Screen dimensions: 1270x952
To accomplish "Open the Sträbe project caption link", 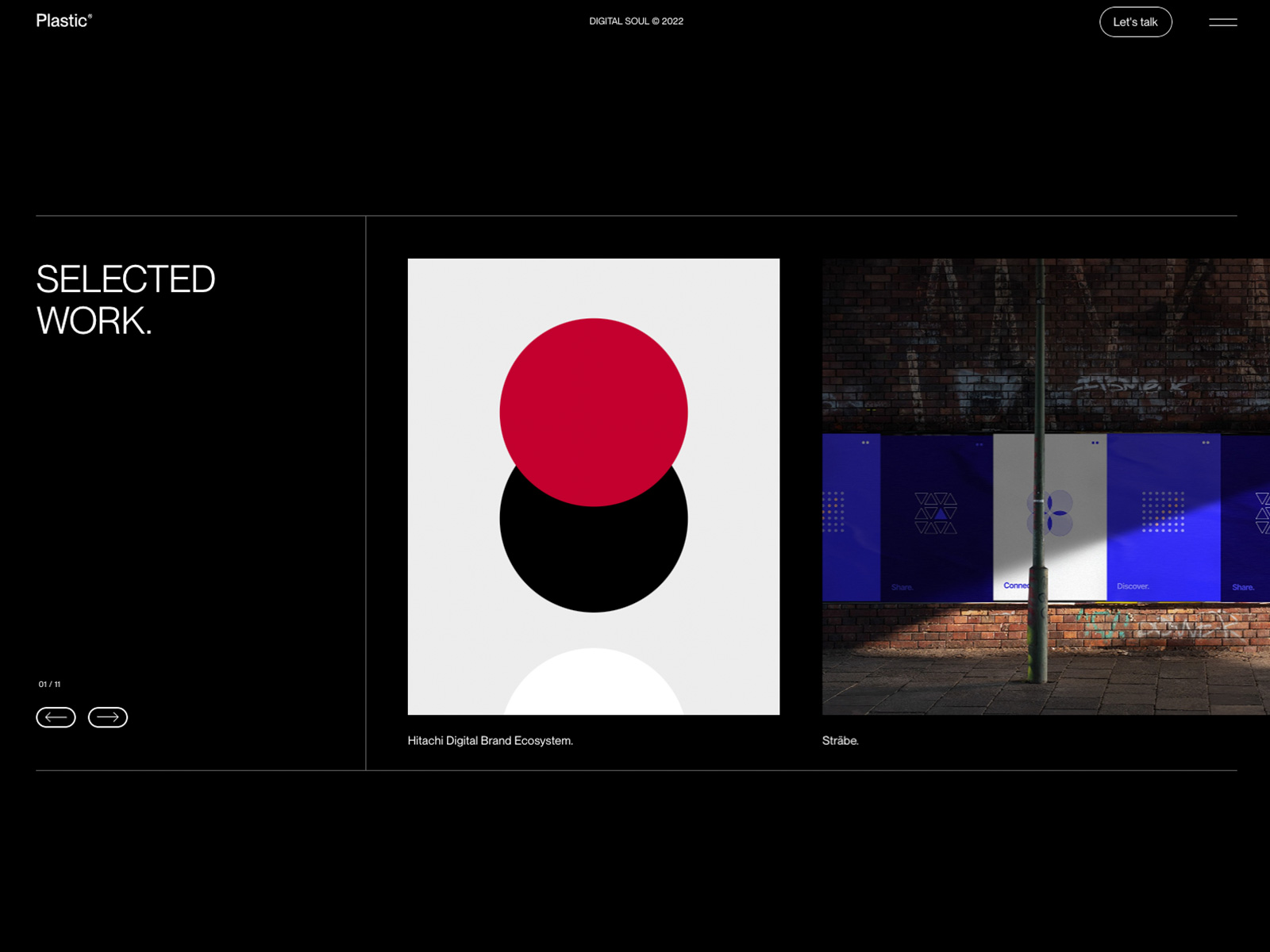I will 840,740.
